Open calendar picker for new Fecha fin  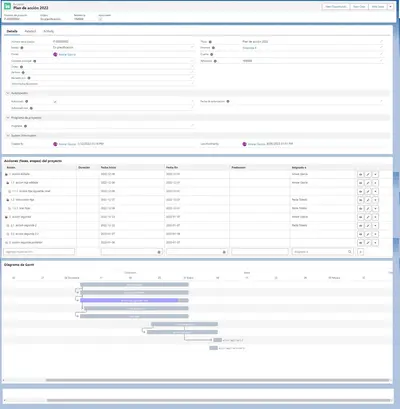click(x=224, y=252)
